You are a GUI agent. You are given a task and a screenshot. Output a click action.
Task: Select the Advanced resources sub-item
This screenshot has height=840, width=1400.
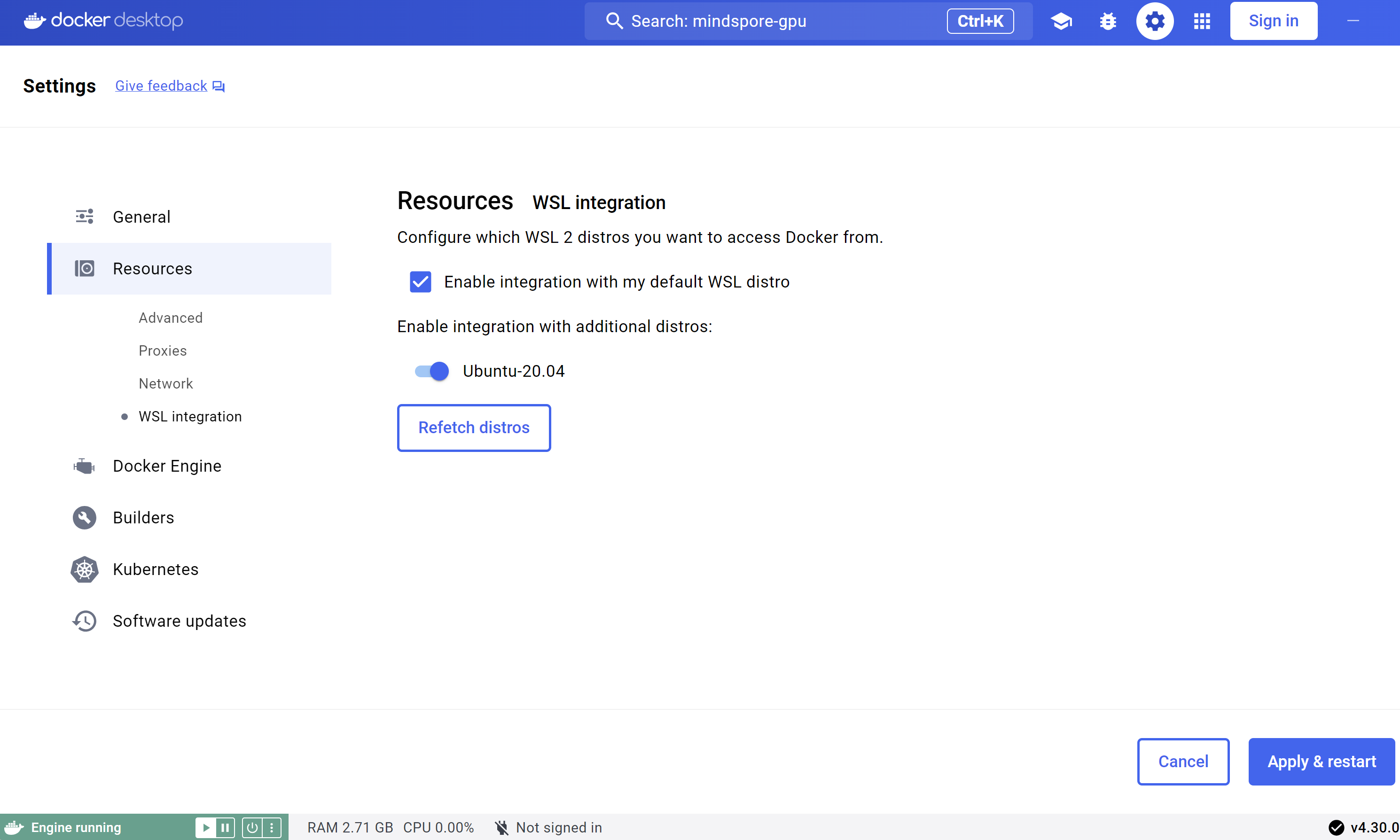[x=171, y=318]
